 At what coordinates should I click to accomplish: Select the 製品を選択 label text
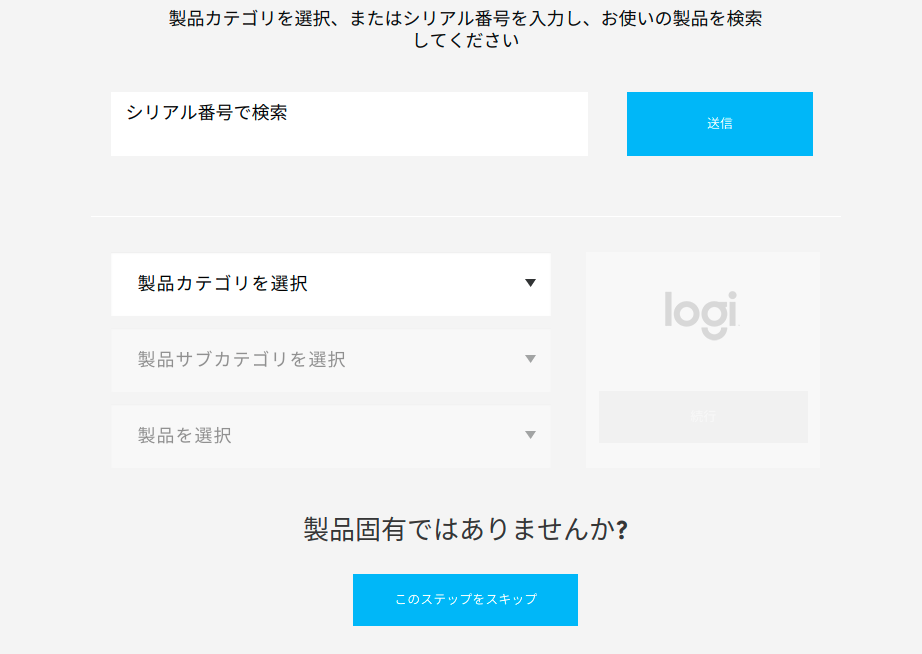pos(185,436)
